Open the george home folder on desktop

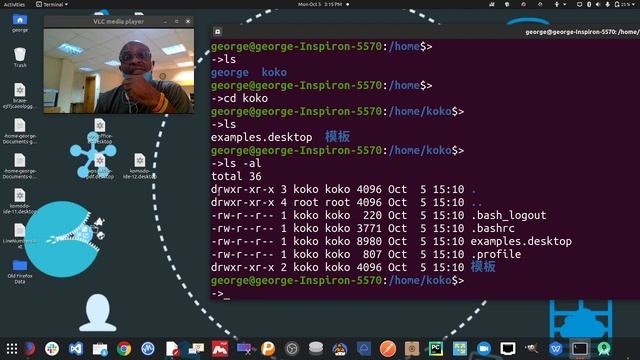click(20, 23)
